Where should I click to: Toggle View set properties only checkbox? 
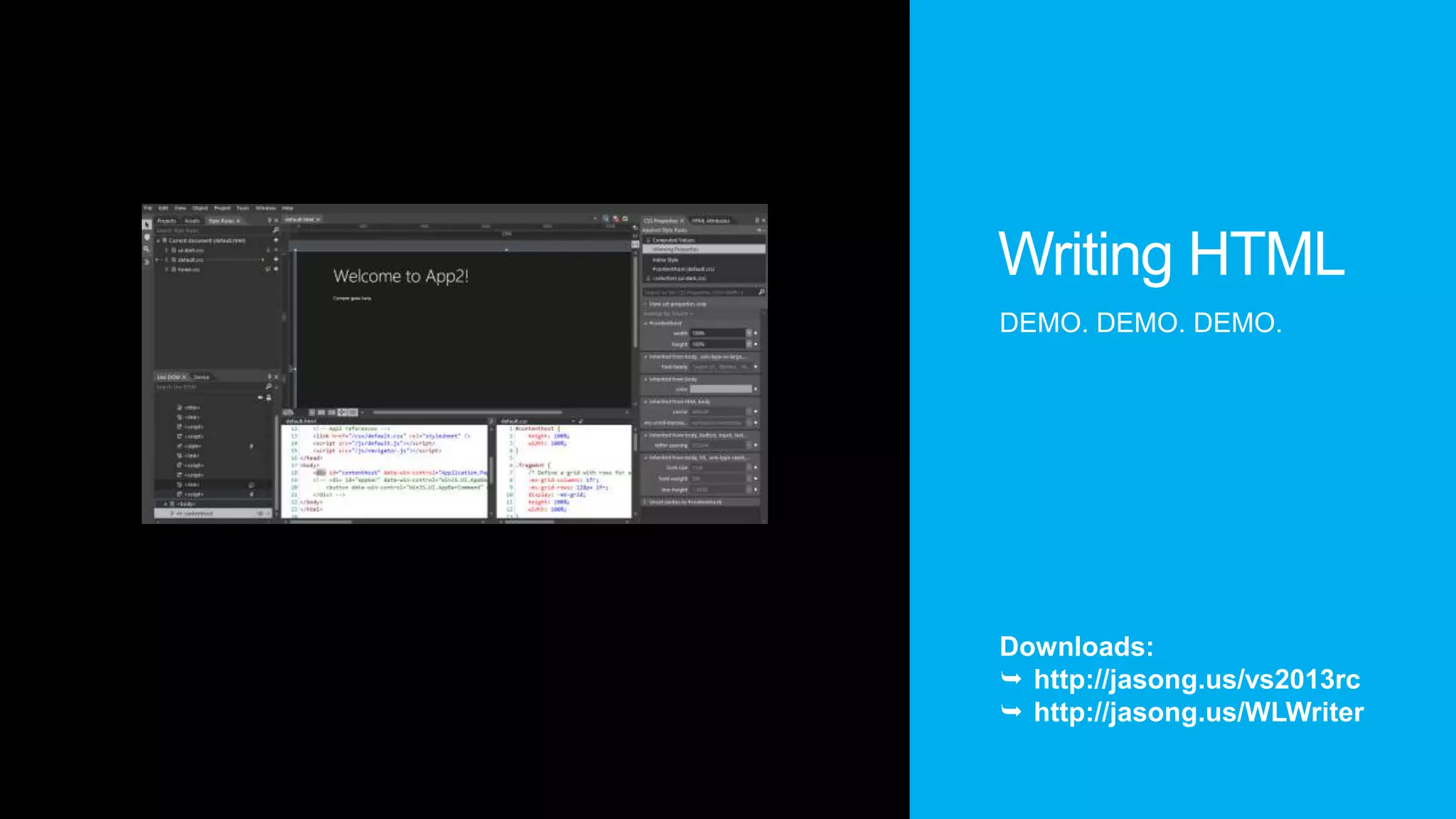[x=646, y=304]
